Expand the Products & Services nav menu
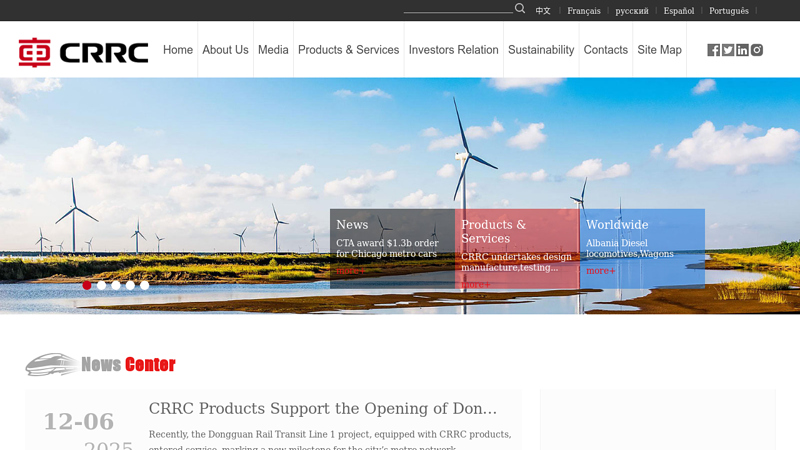This screenshot has width=800, height=450. (348, 49)
